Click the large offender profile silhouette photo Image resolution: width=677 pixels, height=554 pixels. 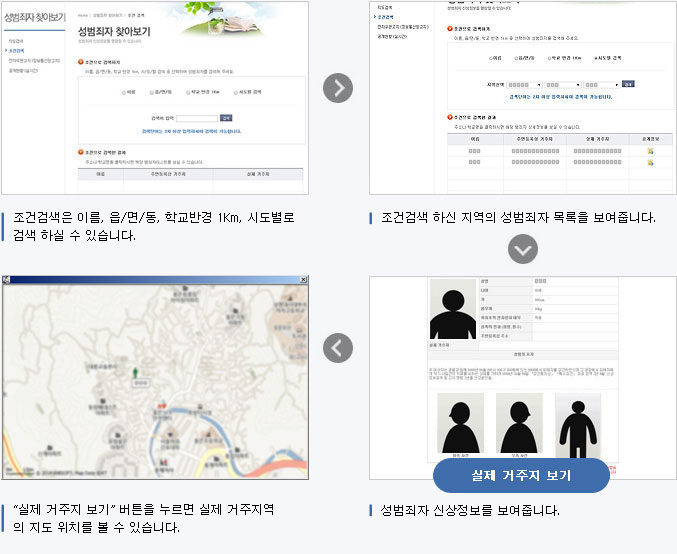click(453, 309)
